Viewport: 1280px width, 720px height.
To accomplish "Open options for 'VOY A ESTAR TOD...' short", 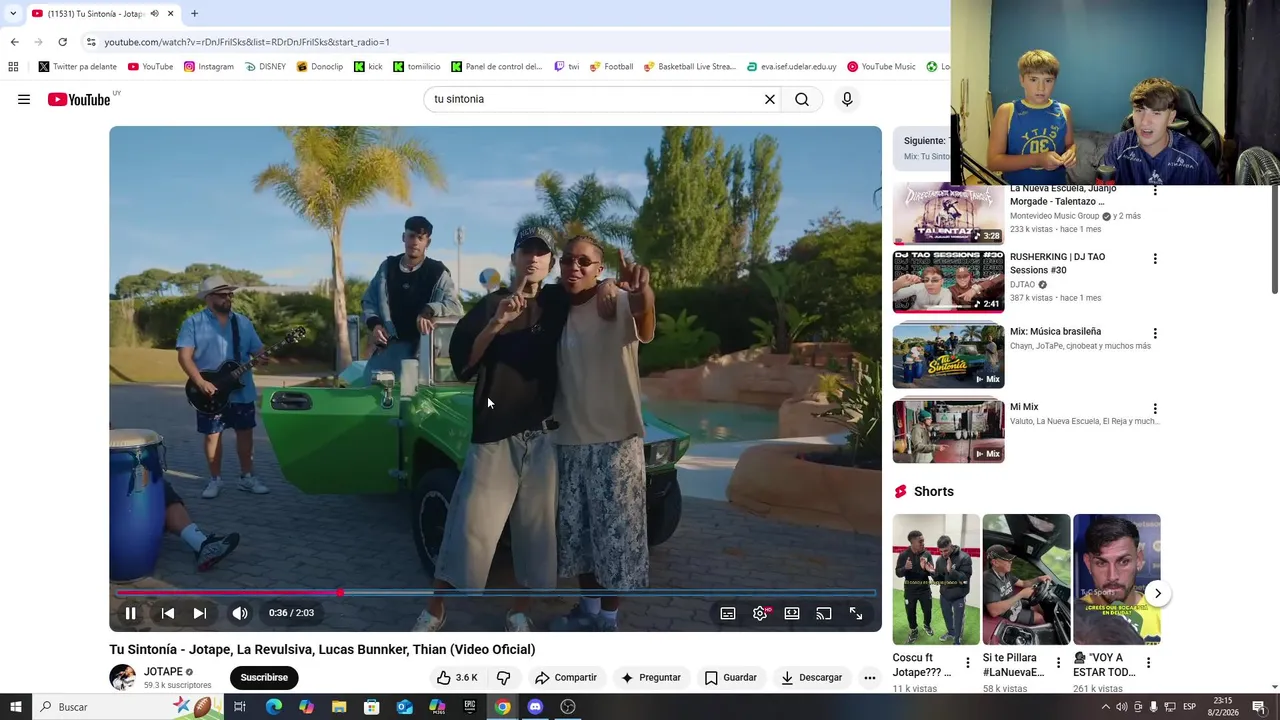I will [1148, 662].
